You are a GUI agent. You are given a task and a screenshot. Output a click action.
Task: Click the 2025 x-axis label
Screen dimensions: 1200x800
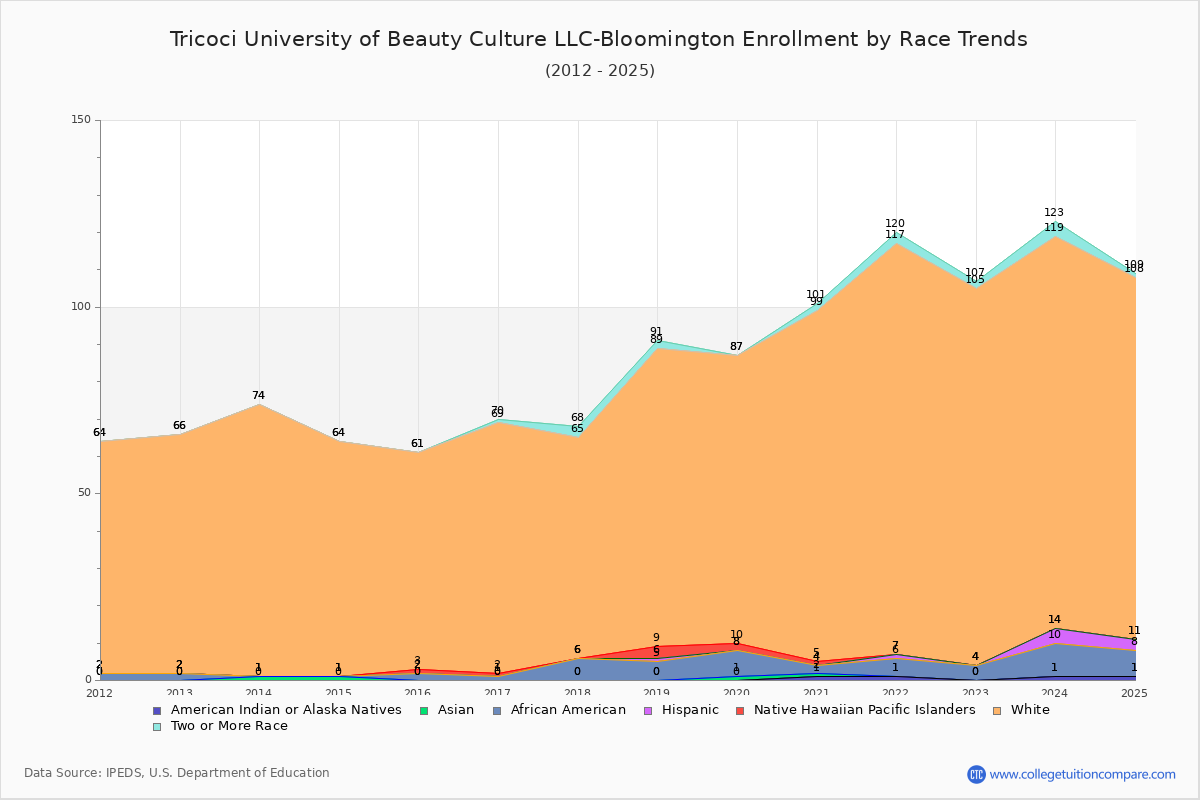click(x=1135, y=692)
